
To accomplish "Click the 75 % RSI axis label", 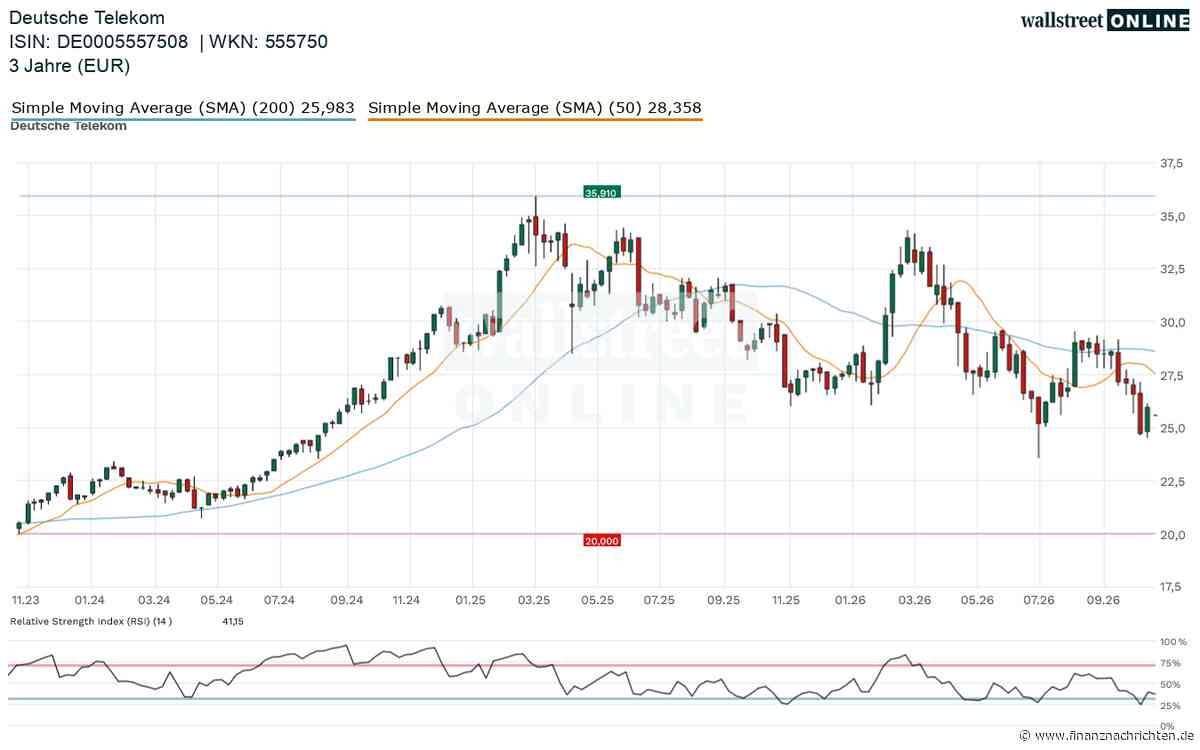I will [1172, 663].
